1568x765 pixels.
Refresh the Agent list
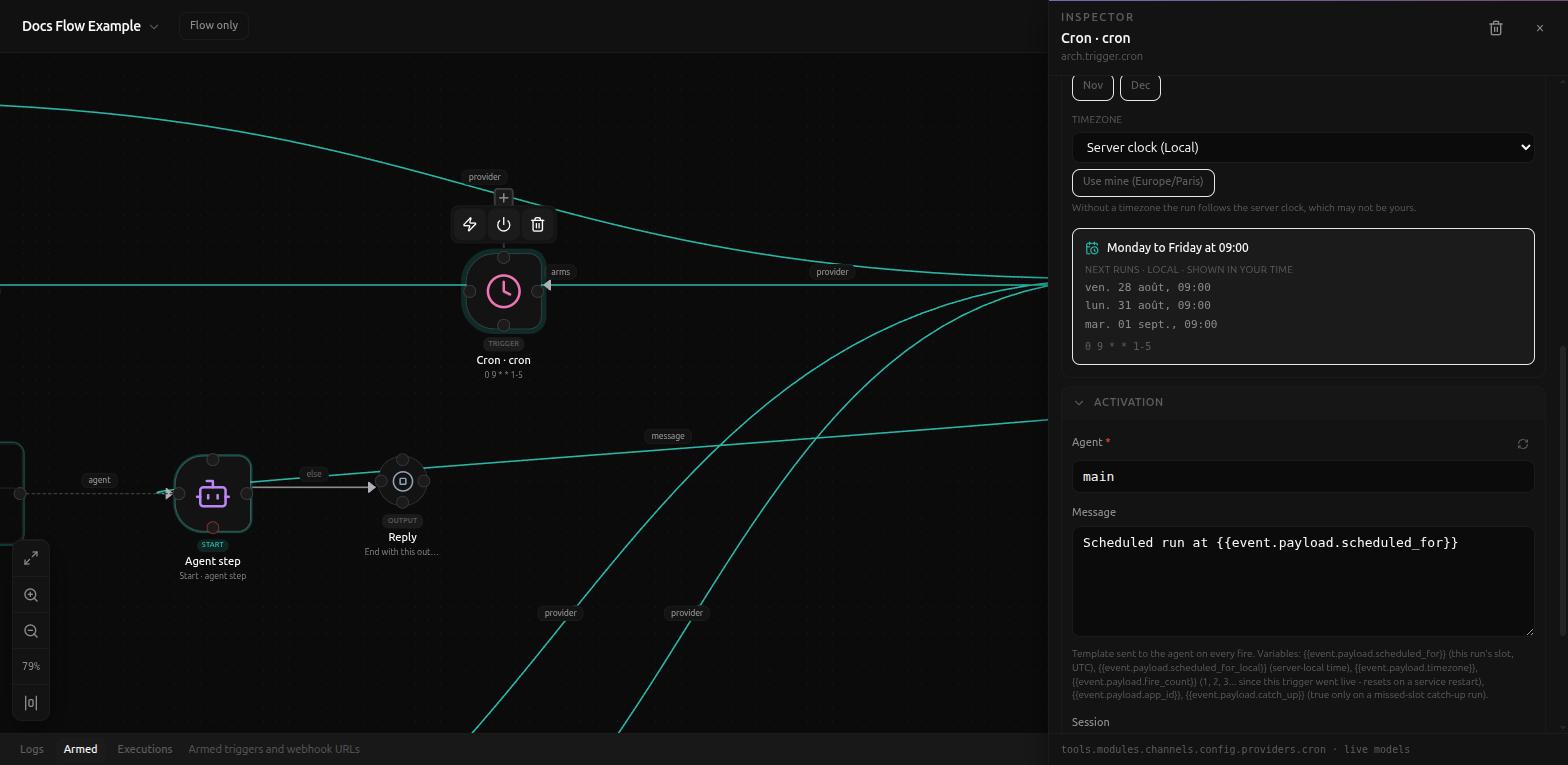pos(1523,444)
